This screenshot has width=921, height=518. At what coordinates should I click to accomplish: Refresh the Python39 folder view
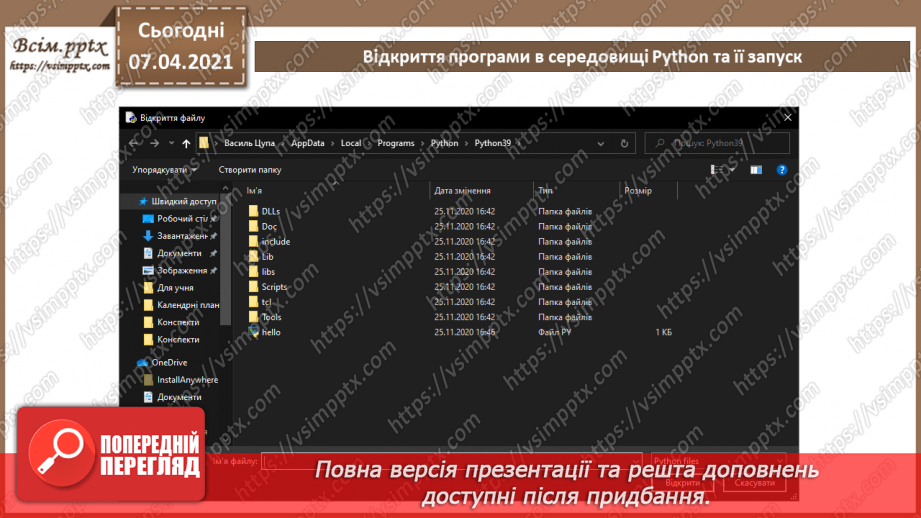tap(624, 143)
